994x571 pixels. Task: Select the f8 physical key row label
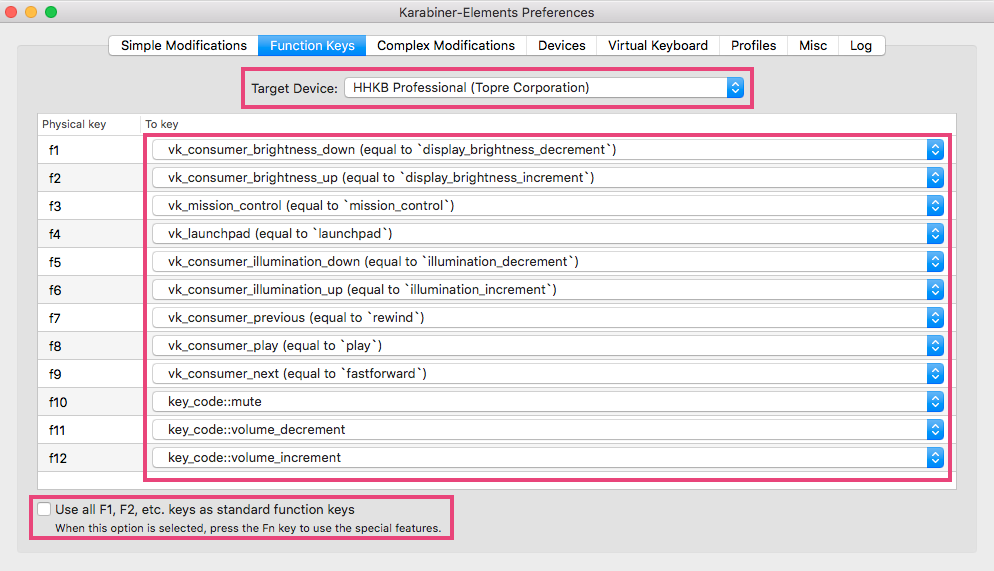[x=55, y=346]
